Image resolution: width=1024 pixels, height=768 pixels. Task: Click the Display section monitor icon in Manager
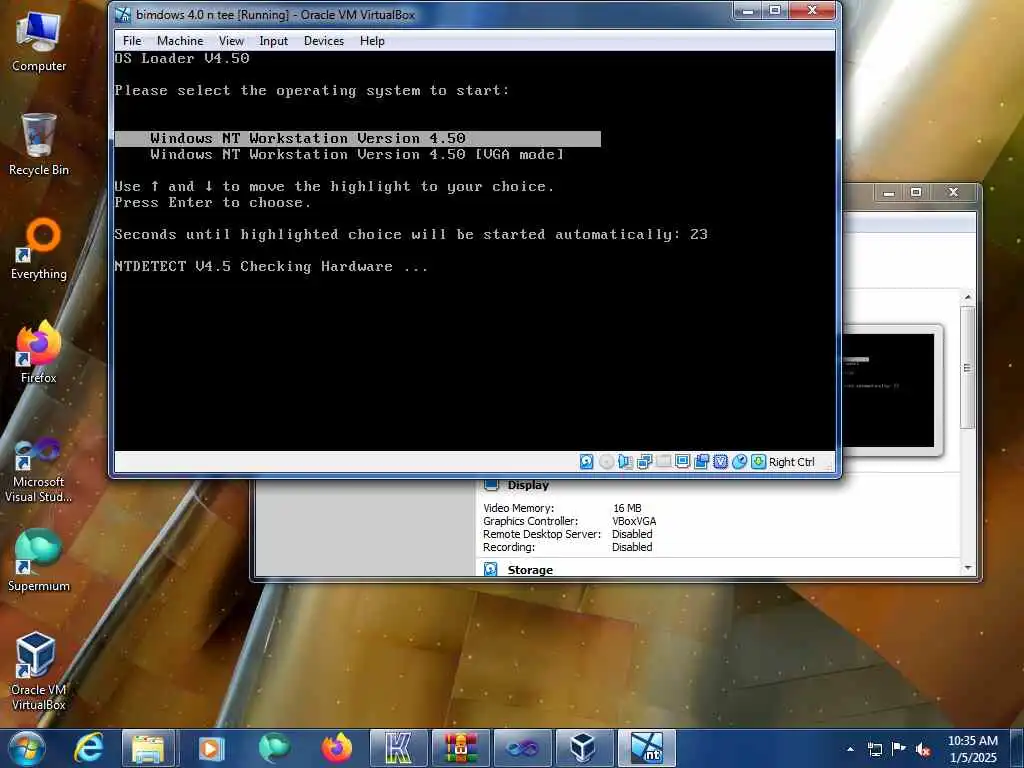(491, 485)
